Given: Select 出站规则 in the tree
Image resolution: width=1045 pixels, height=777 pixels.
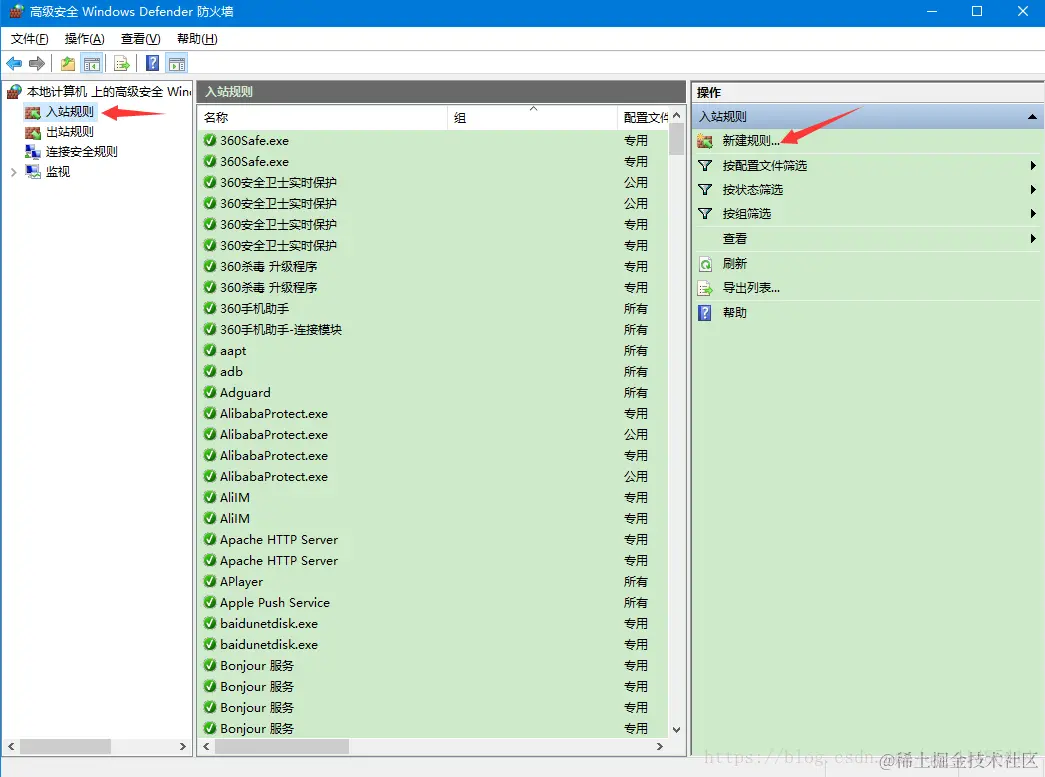Looking at the screenshot, I should pos(70,132).
